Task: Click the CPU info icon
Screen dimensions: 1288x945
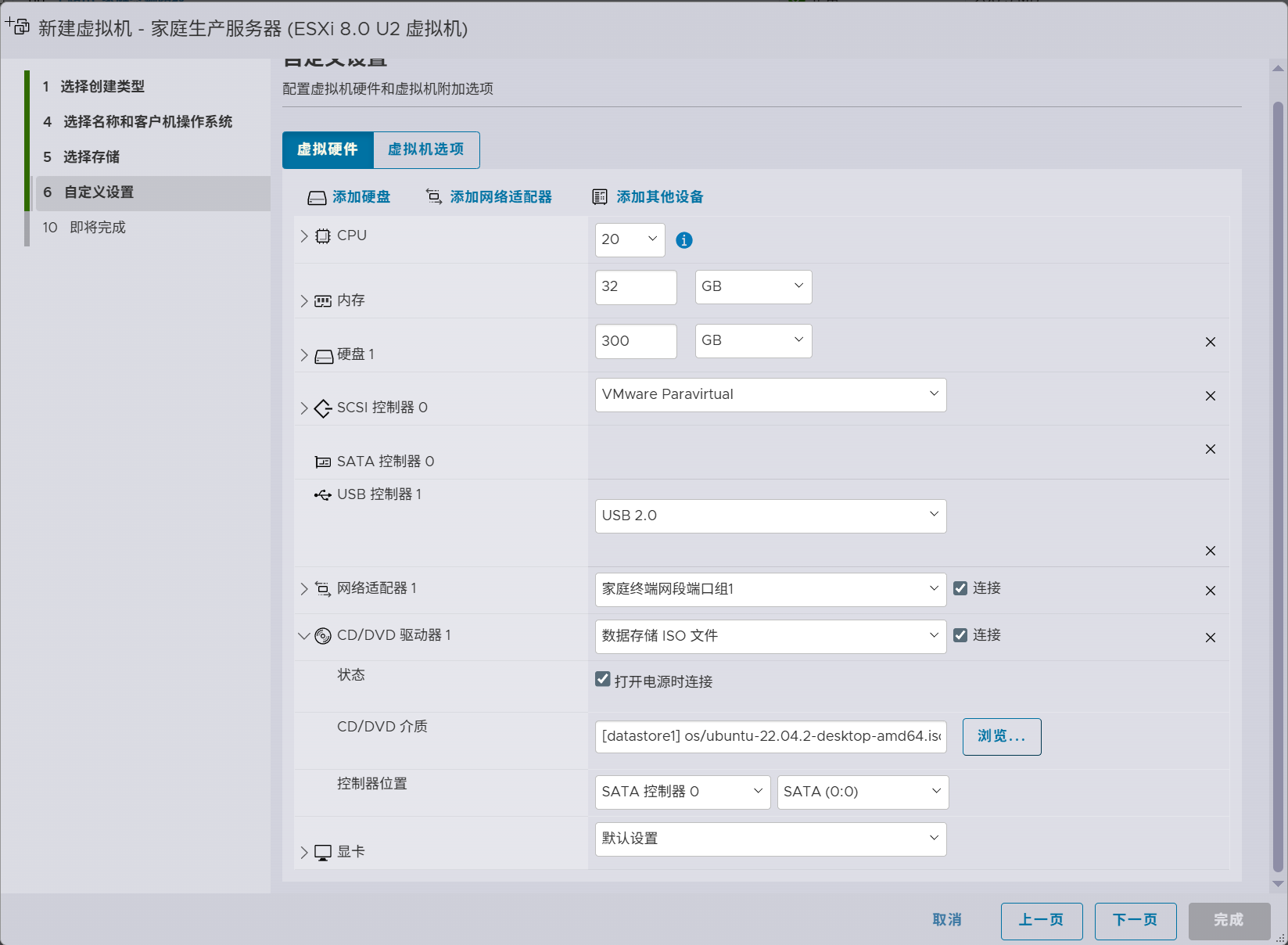Action: pos(684,240)
